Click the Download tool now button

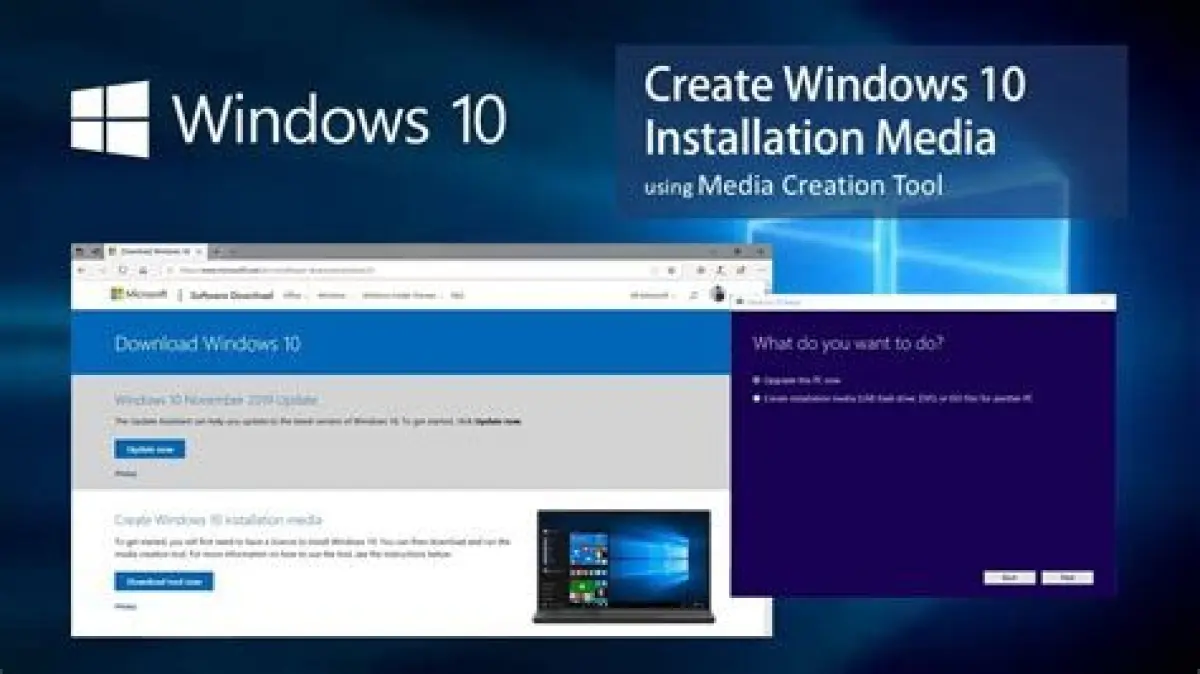point(163,581)
